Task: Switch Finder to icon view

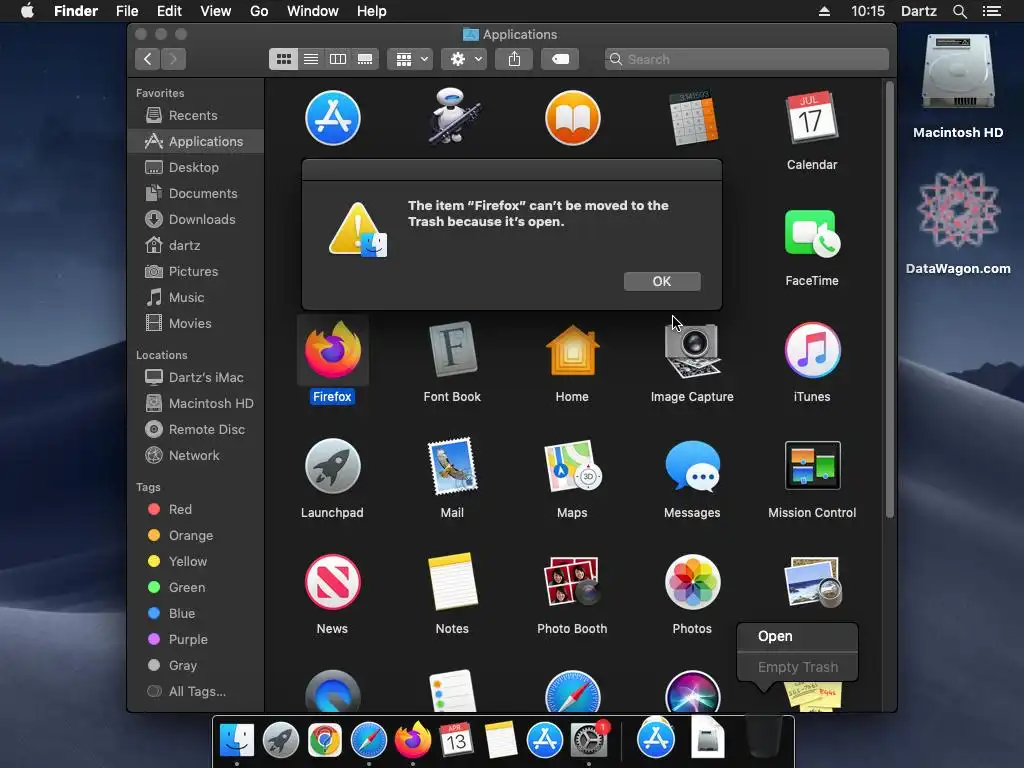Action: point(283,59)
